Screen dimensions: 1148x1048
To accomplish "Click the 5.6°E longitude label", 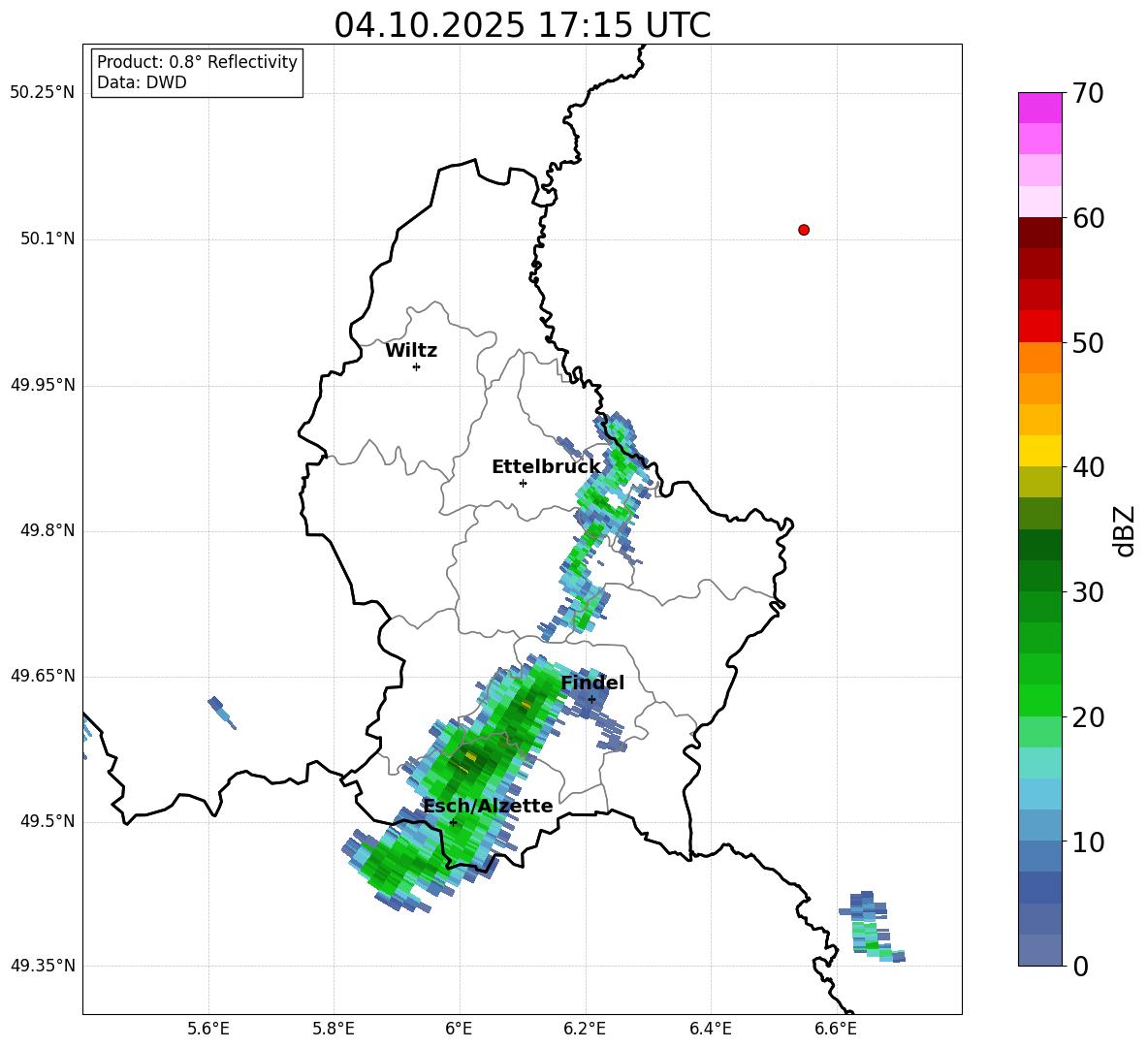I will (208, 1029).
